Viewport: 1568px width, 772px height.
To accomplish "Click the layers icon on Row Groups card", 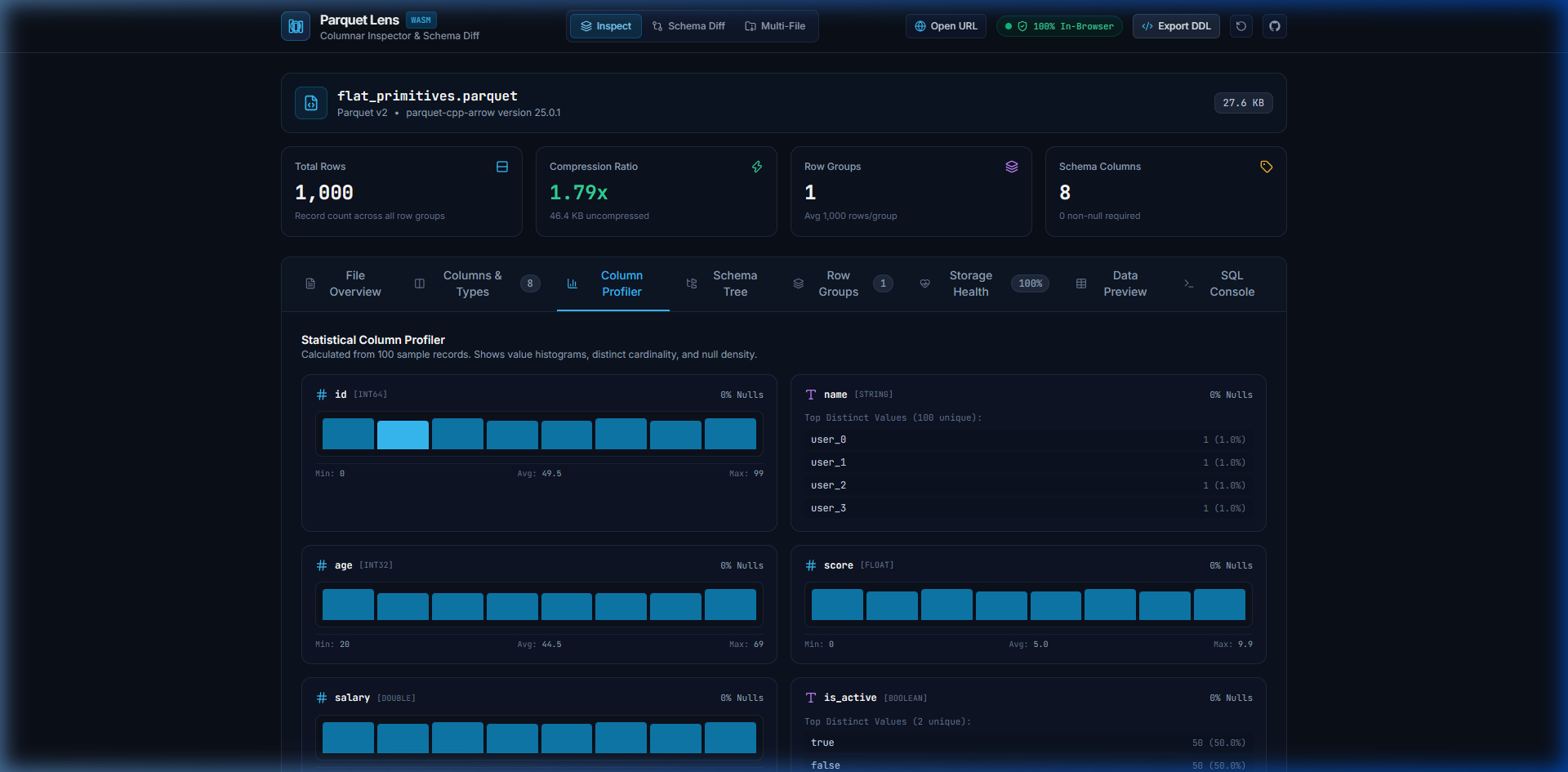I will click(x=1012, y=167).
